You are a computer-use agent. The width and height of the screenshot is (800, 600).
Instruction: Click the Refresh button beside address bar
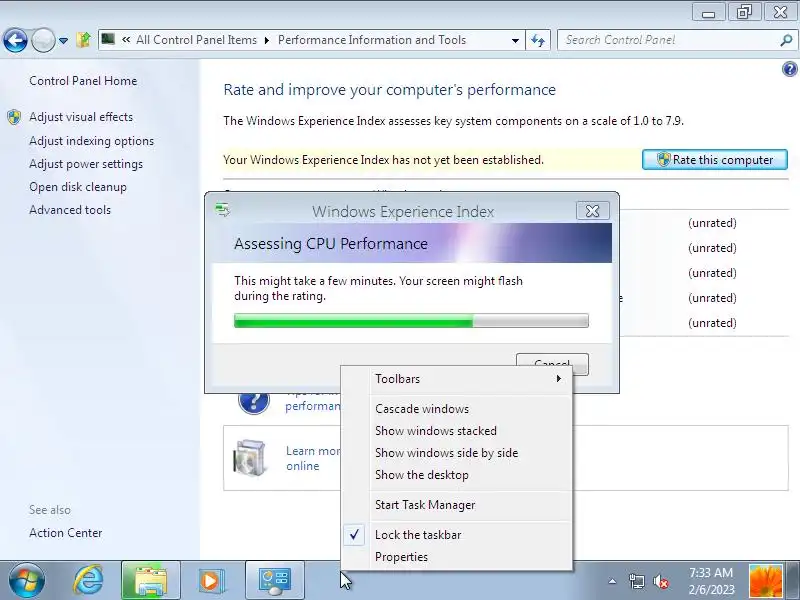tap(538, 40)
